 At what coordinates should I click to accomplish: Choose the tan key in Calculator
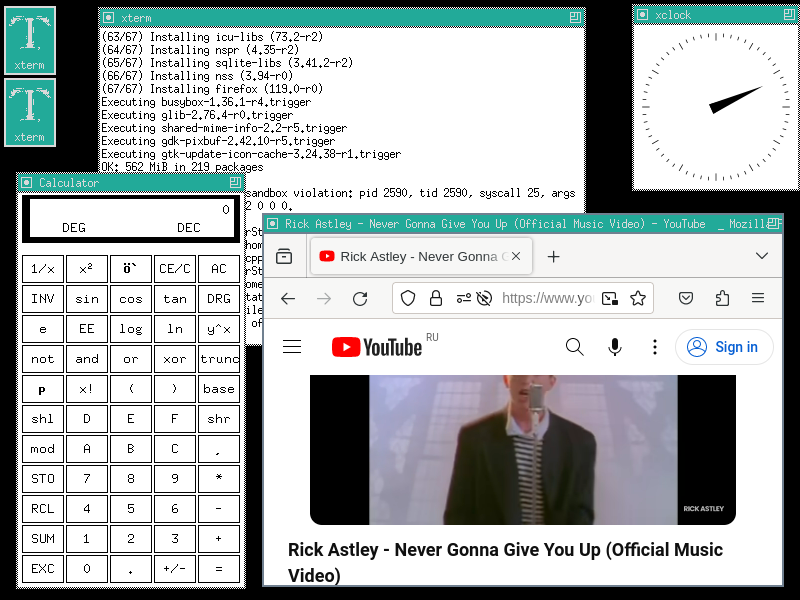(175, 299)
